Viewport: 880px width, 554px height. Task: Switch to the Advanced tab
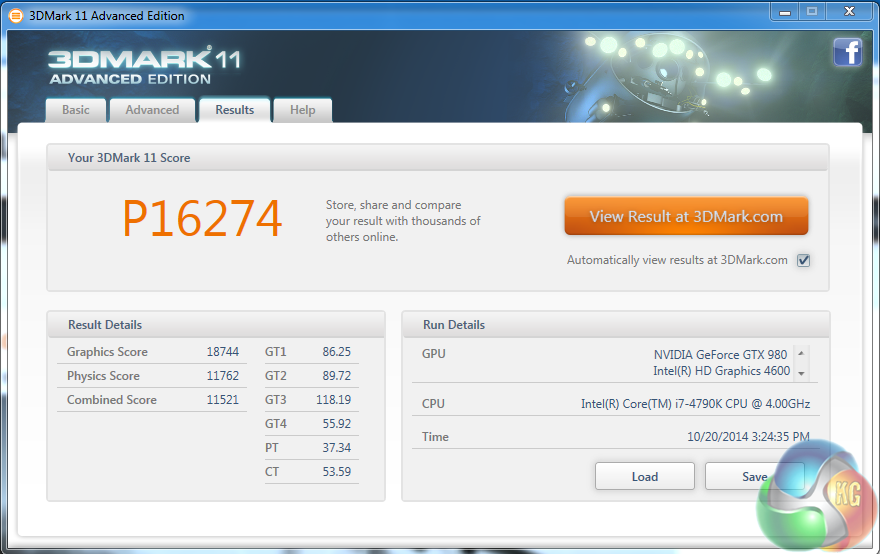(152, 110)
